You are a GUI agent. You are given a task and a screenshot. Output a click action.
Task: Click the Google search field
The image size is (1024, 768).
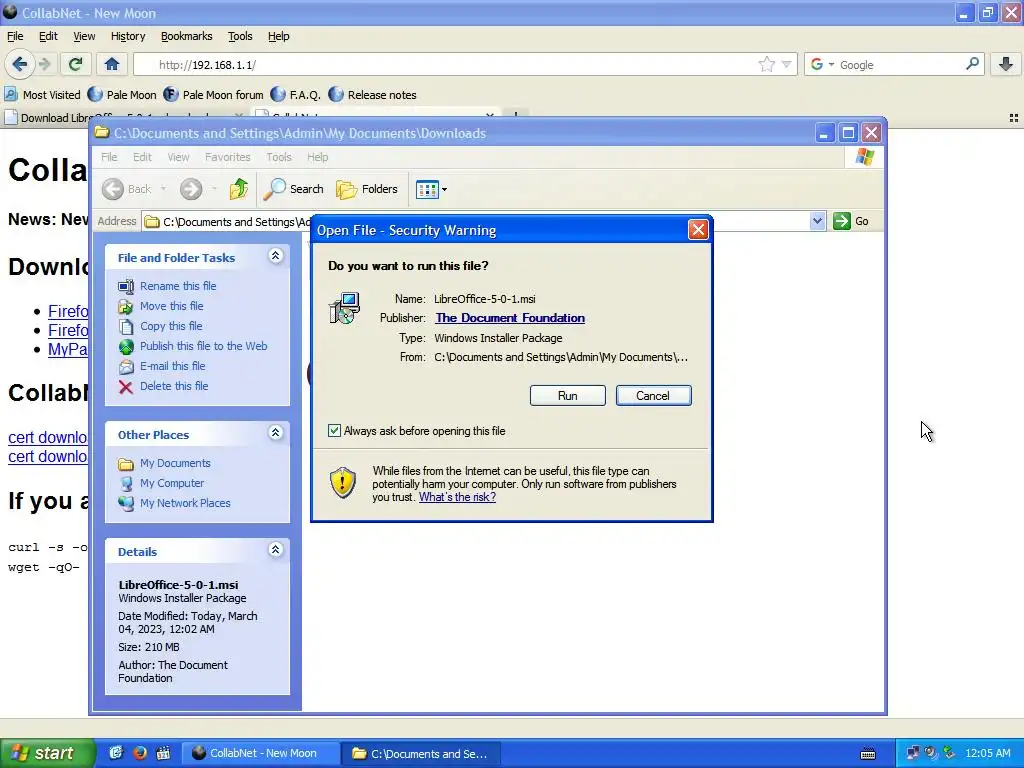click(x=900, y=65)
